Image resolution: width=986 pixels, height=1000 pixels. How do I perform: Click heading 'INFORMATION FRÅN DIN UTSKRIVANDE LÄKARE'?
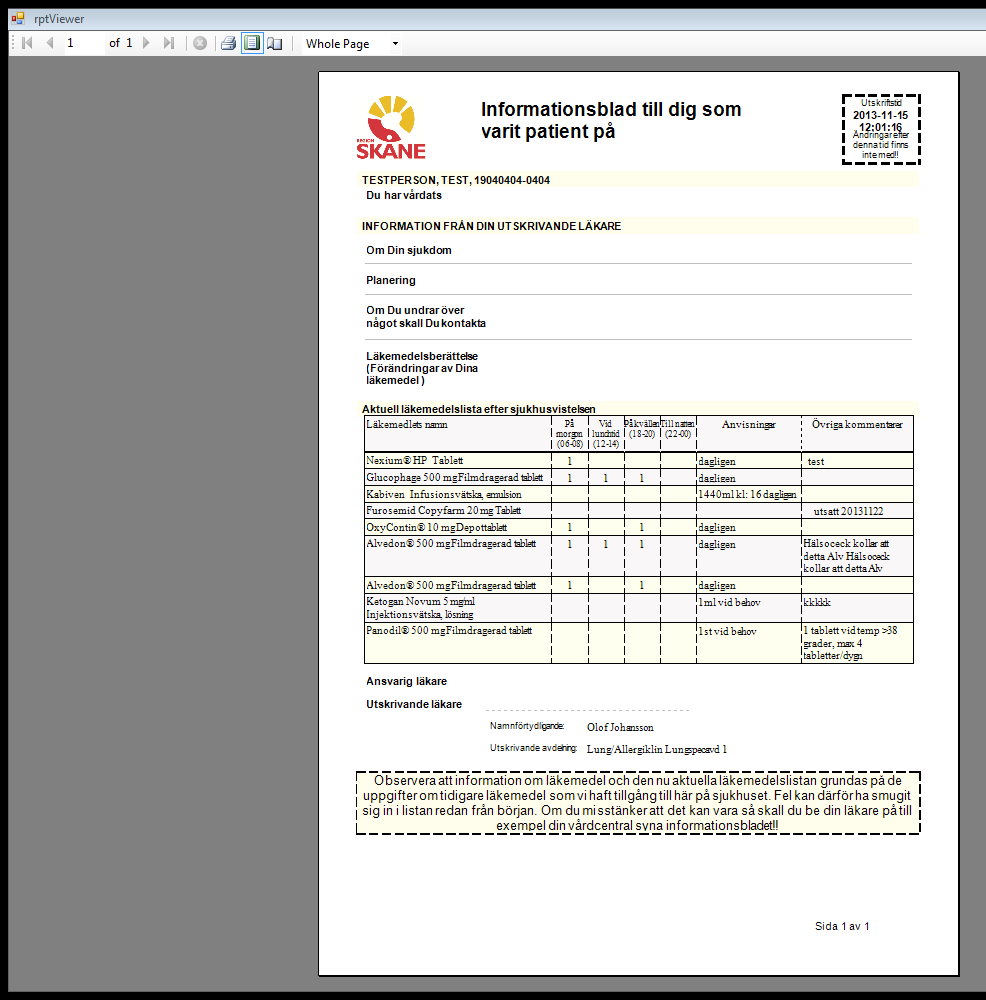[491, 226]
